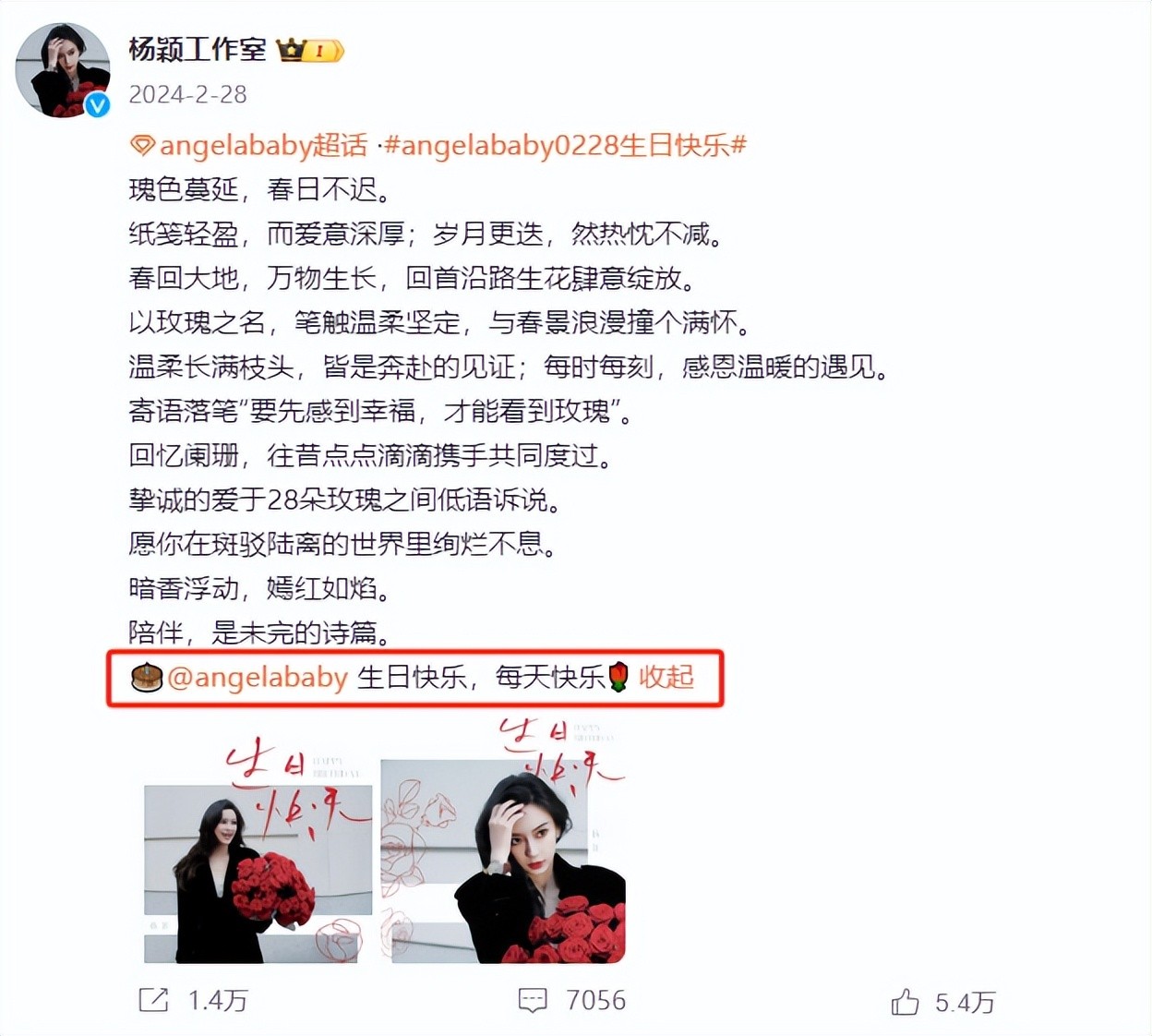Click the 5.4万 like count
1152x1036 pixels.
(x=965, y=1003)
